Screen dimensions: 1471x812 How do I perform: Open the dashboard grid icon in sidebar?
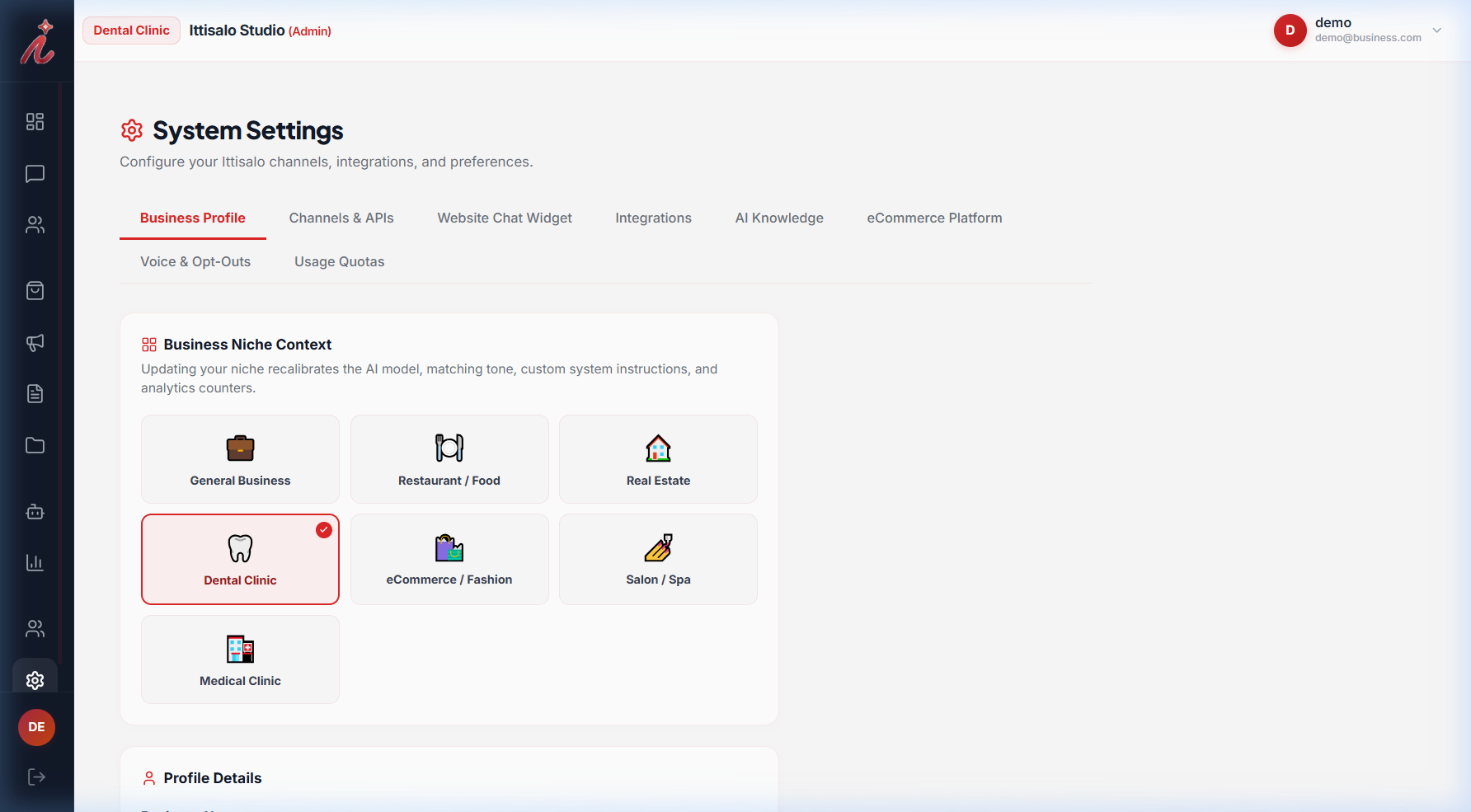point(35,122)
